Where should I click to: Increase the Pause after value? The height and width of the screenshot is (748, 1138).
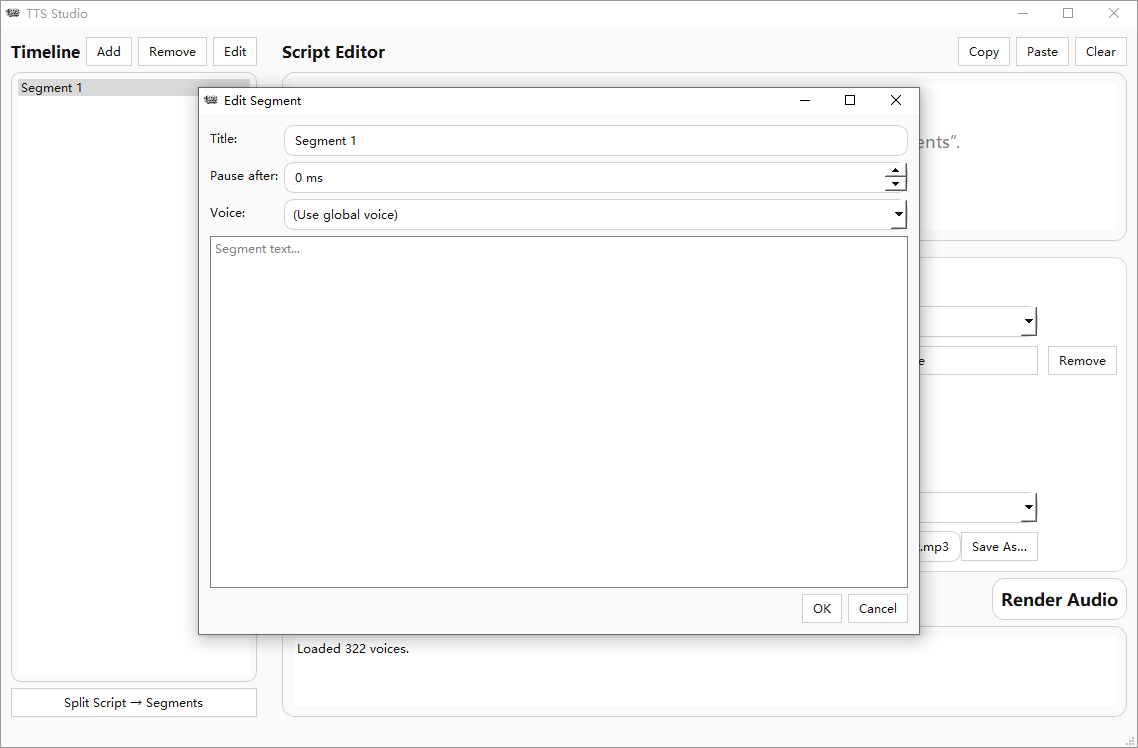[896, 171]
